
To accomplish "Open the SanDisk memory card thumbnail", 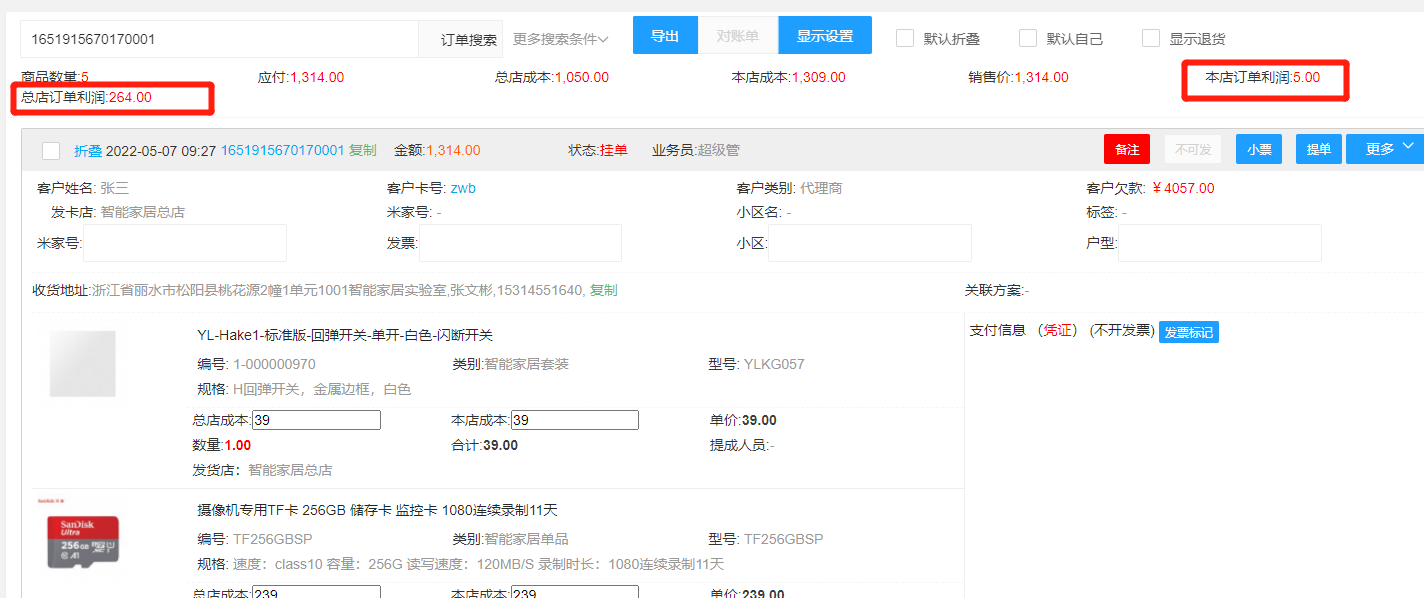I will (x=83, y=542).
